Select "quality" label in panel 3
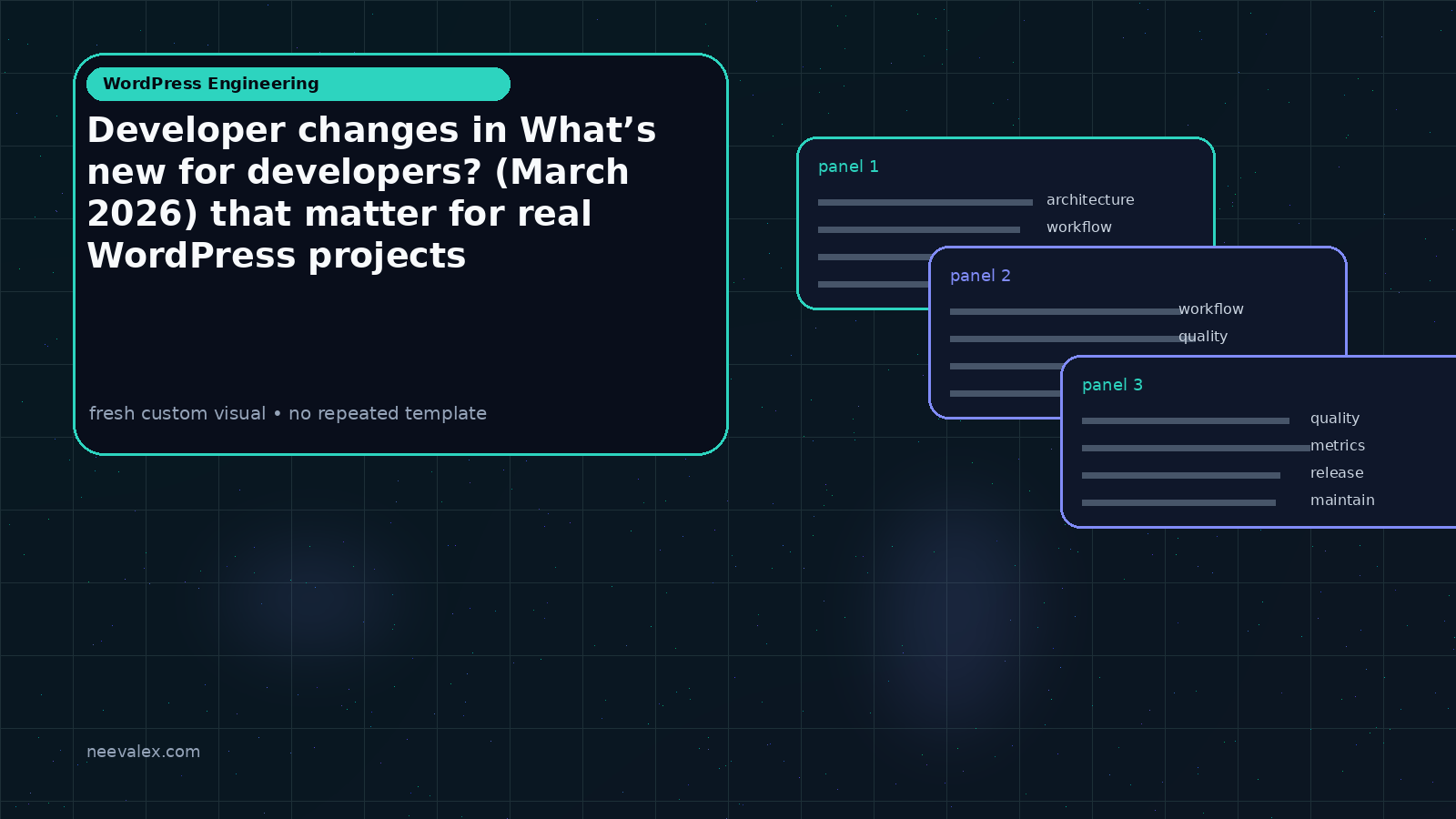Image resolution: width=1456 pixels, height=819 pixels. (1335, 419)
